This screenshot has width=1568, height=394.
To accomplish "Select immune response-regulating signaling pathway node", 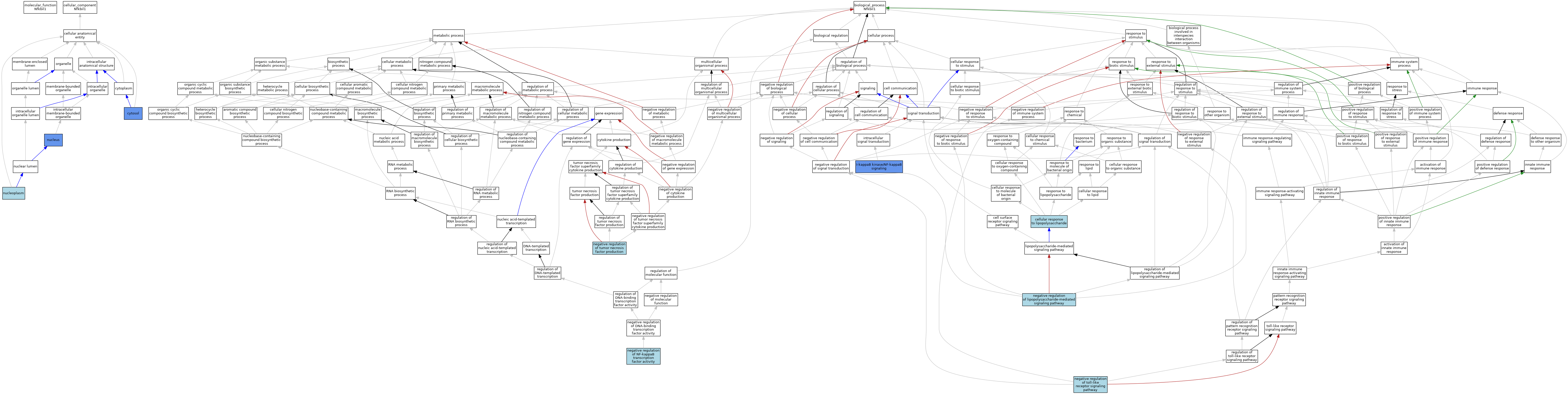I will (x=1267, y=140).
